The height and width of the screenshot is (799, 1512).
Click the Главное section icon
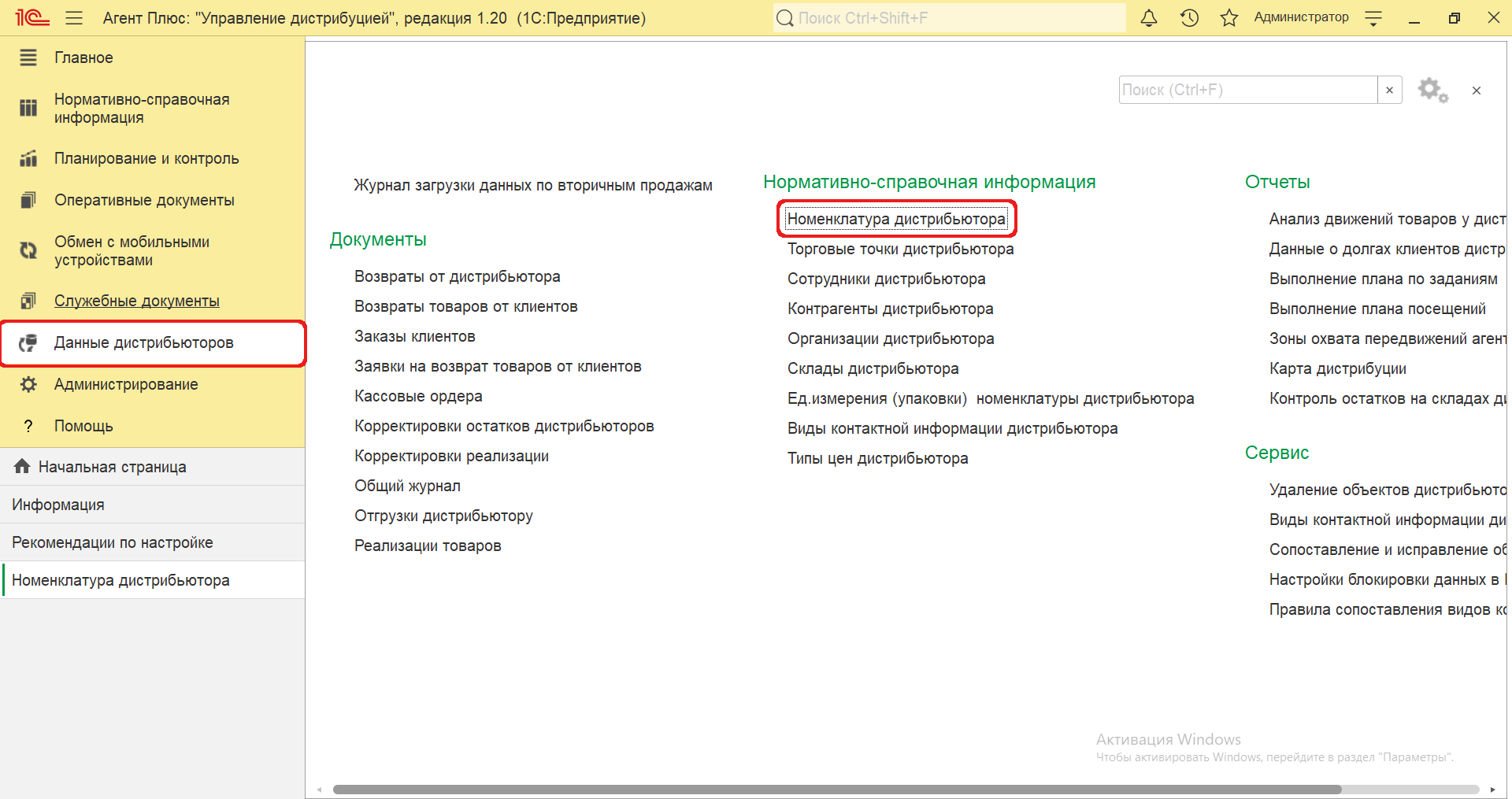(x=28, y=57)
